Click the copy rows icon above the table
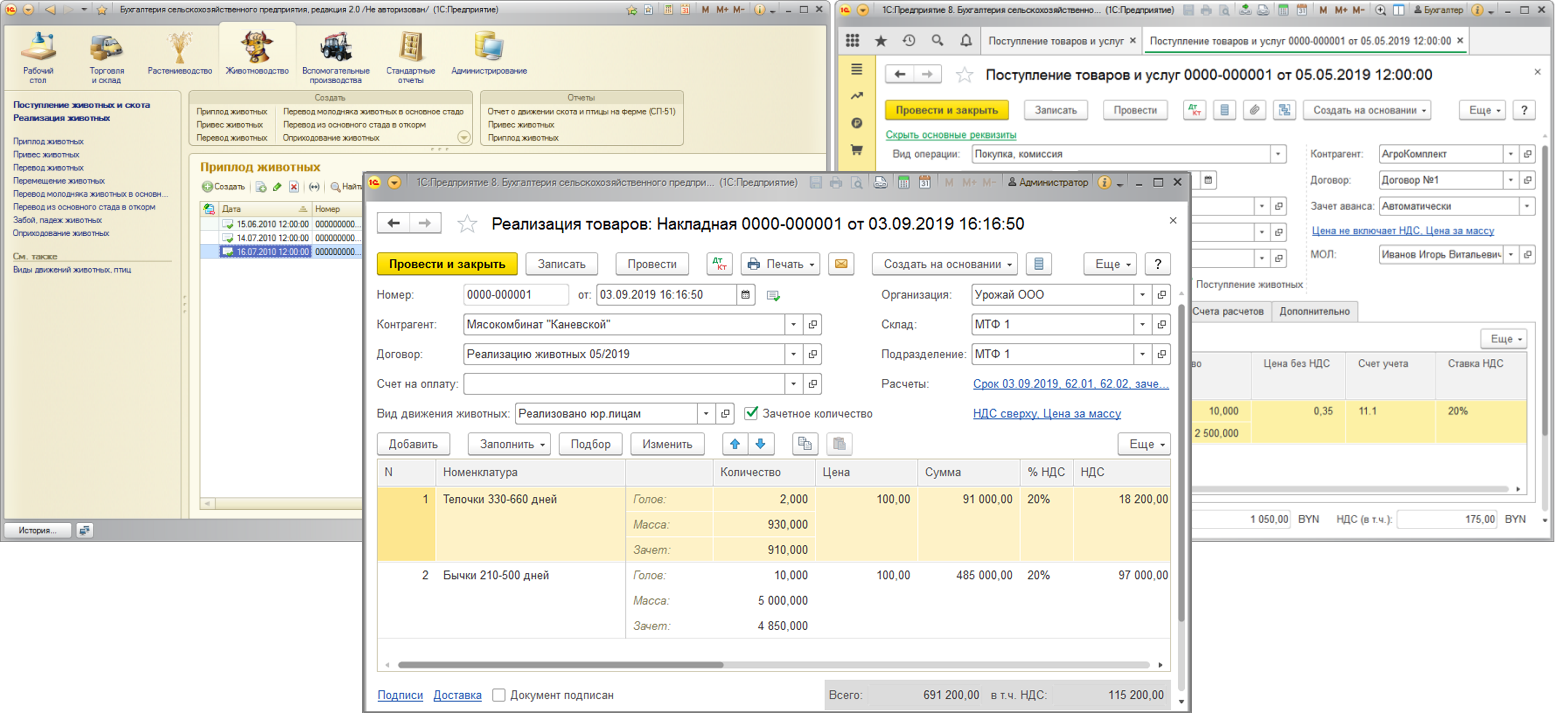Image resolution: width=1555 pixels, height=713 pixels. tap(804, 443)
